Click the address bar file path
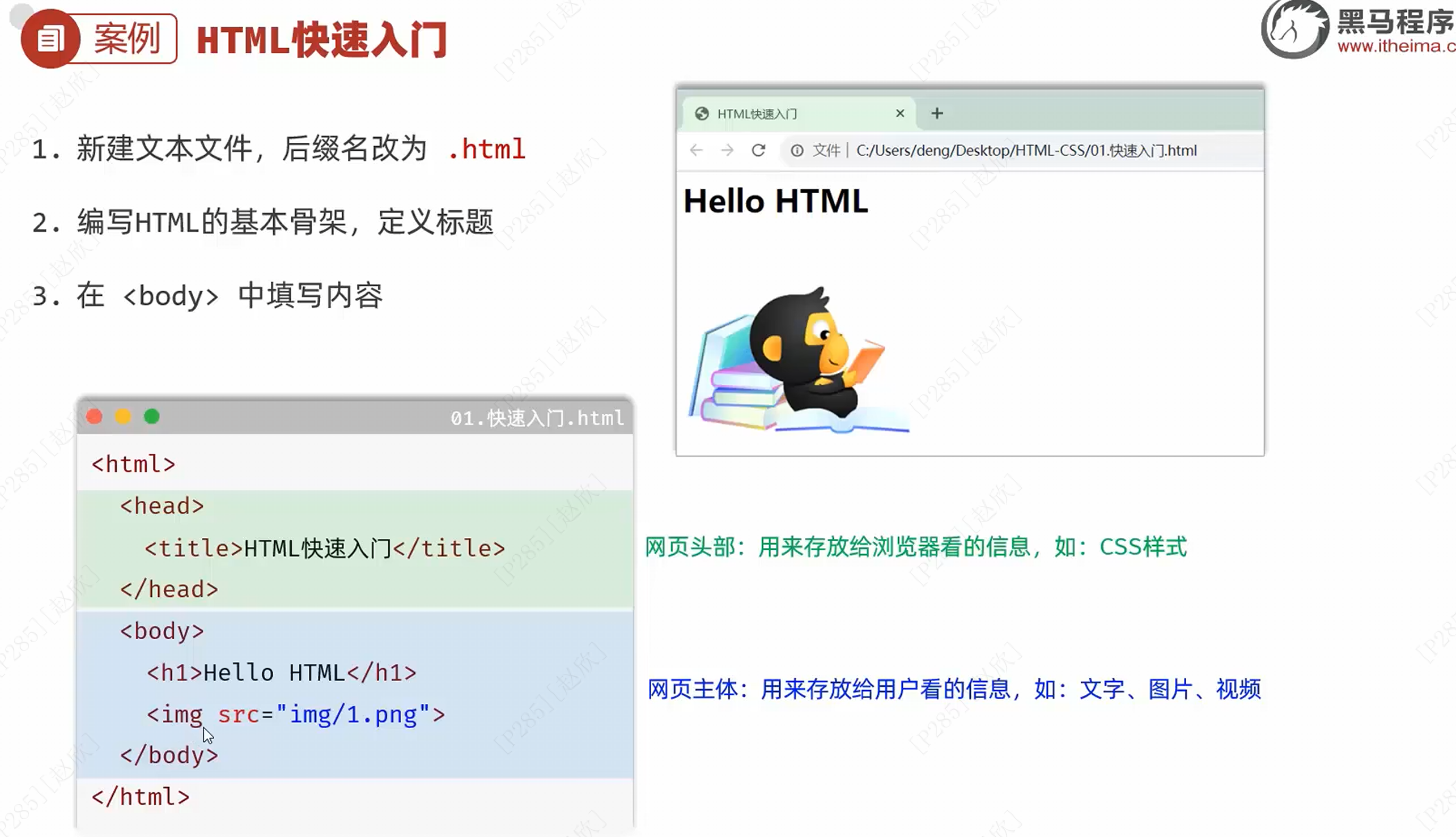The height and width of the screenshot is (837, 1456). [1026, 151]
